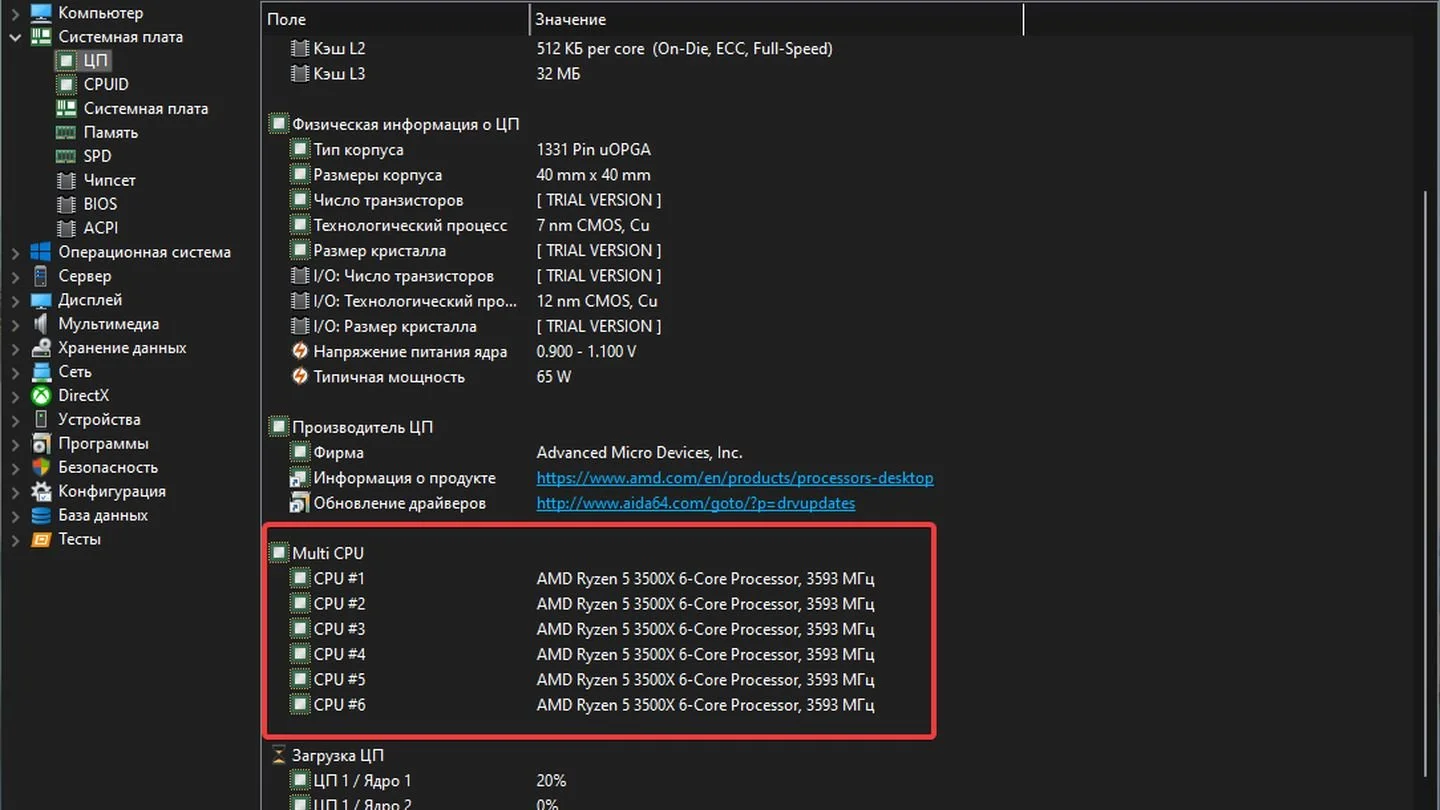The image size is (1440, 810).
Task: Click the ACPI icon
Action: pos(65,228)
